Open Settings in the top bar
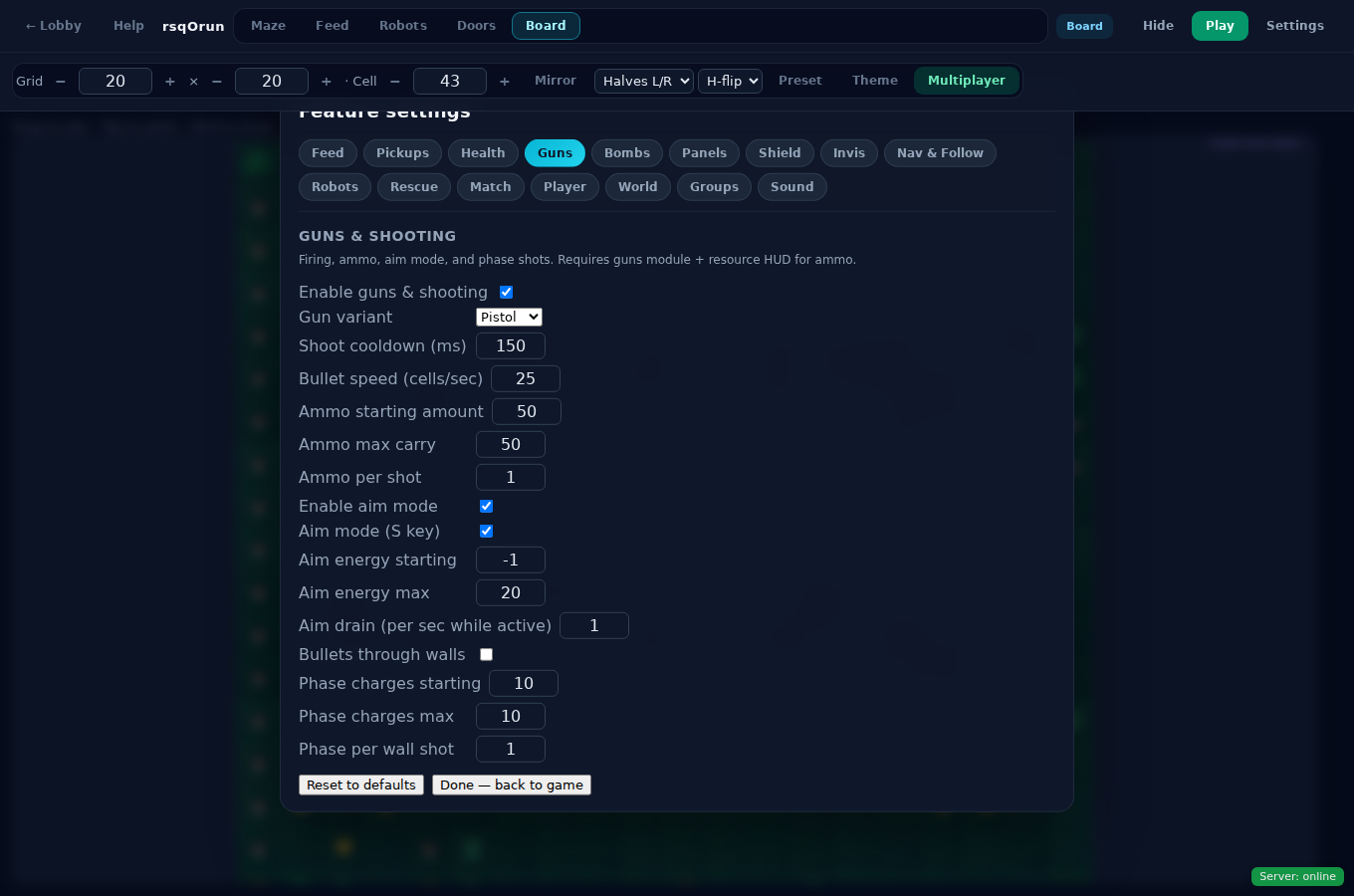The height and width of the screenshot is (896, 1354). point(1295,26)
